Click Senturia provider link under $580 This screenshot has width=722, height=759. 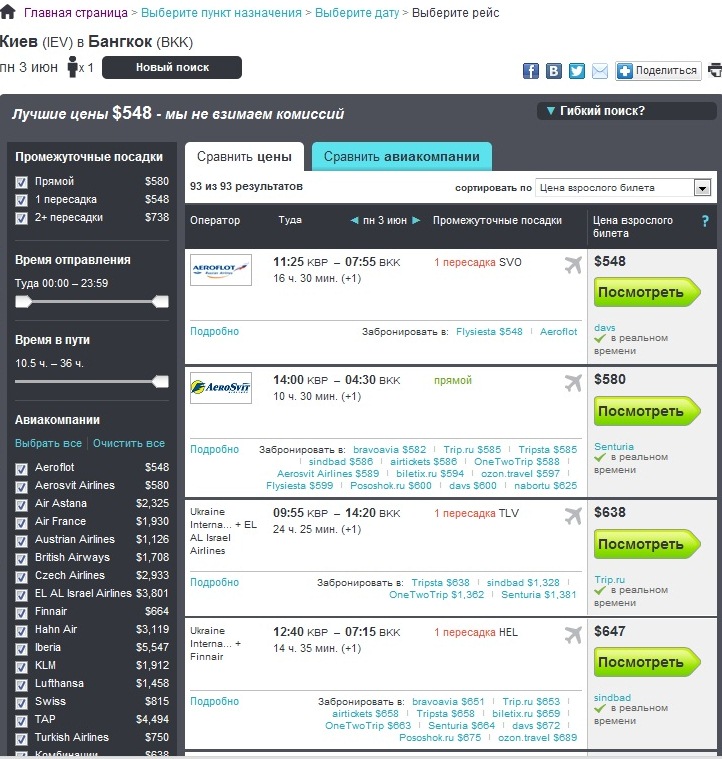click(614, 446)
